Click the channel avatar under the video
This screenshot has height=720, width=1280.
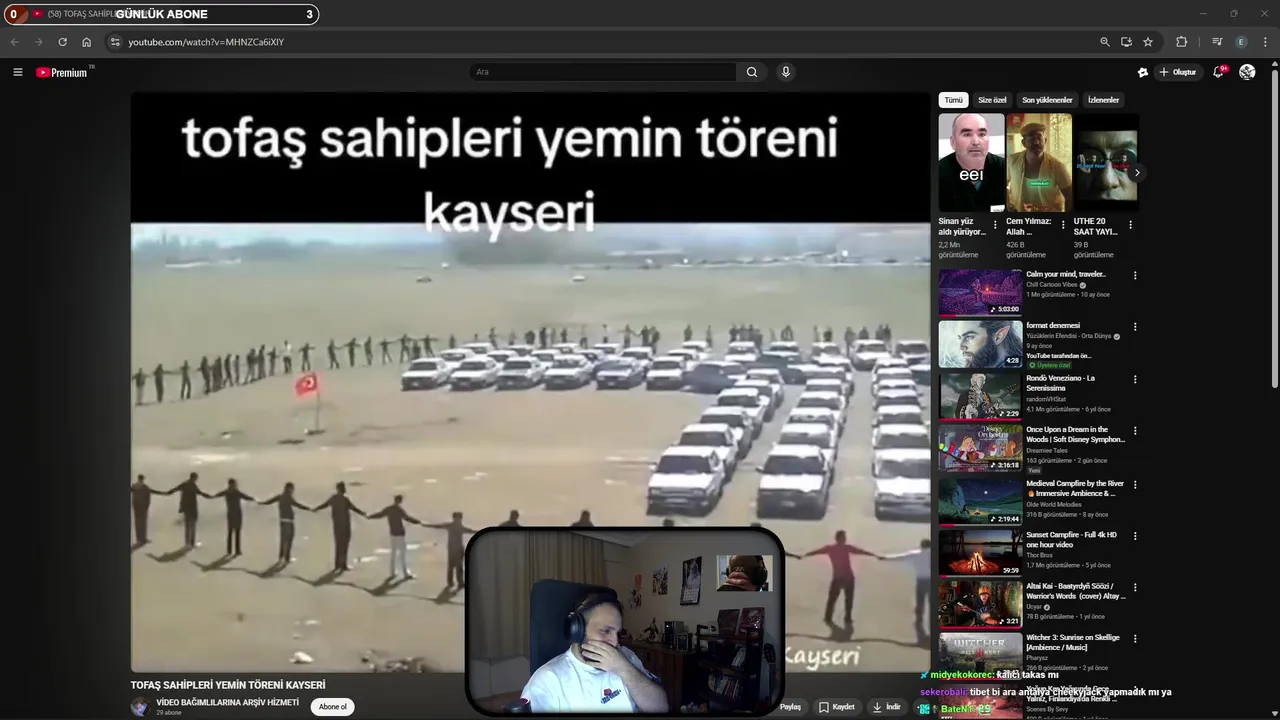coord(140,707)
